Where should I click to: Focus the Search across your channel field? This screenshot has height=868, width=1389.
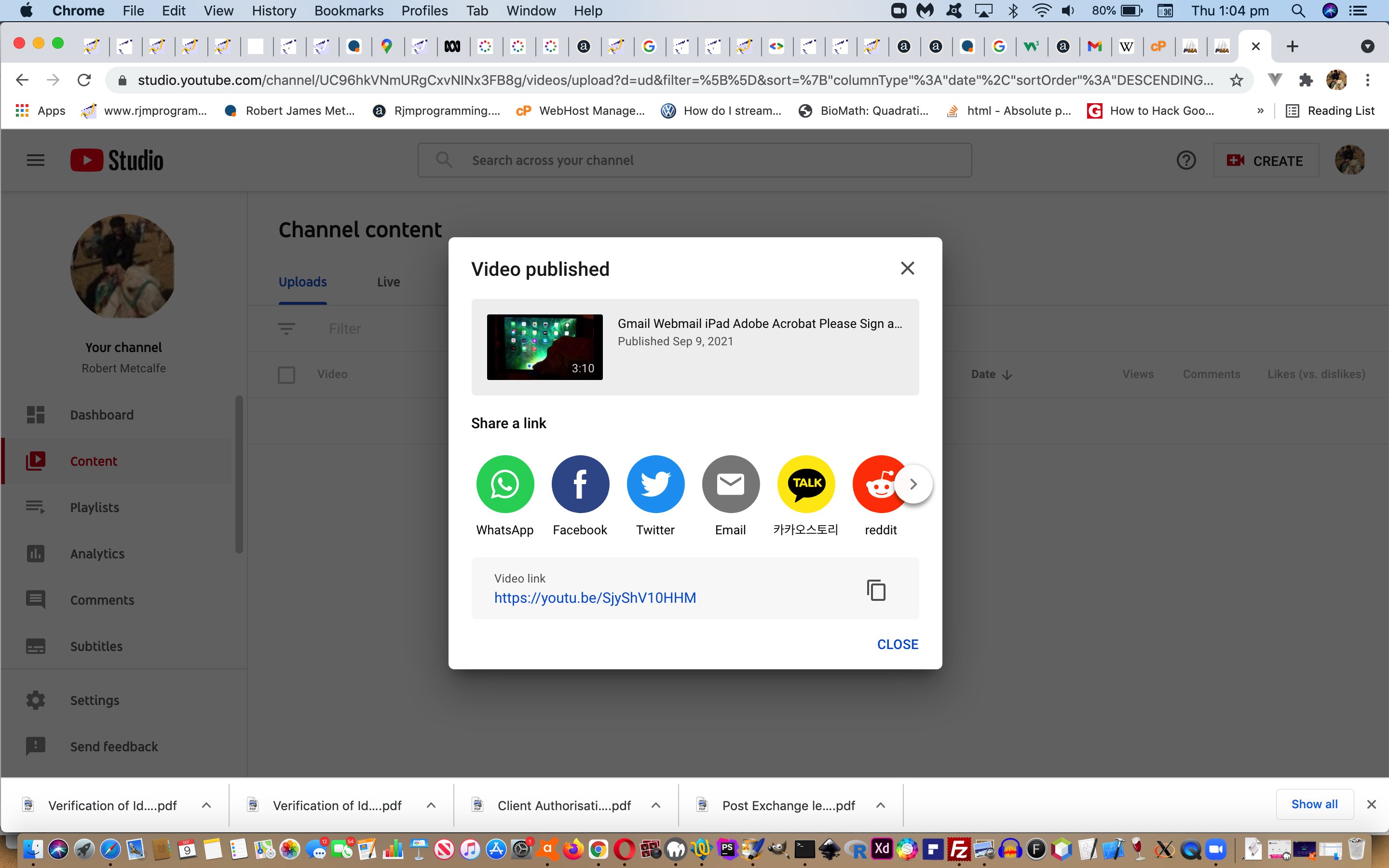click(x=694, y=160)
